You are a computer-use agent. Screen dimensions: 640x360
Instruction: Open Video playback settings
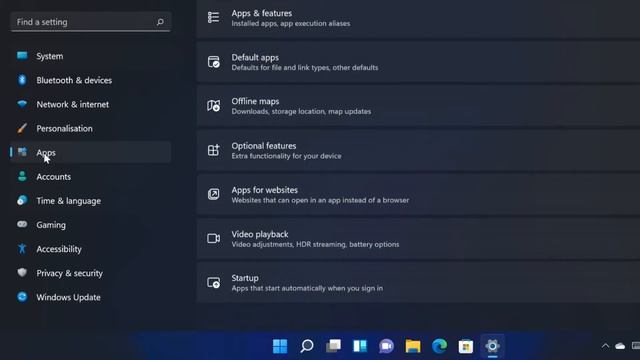(418, 238)
